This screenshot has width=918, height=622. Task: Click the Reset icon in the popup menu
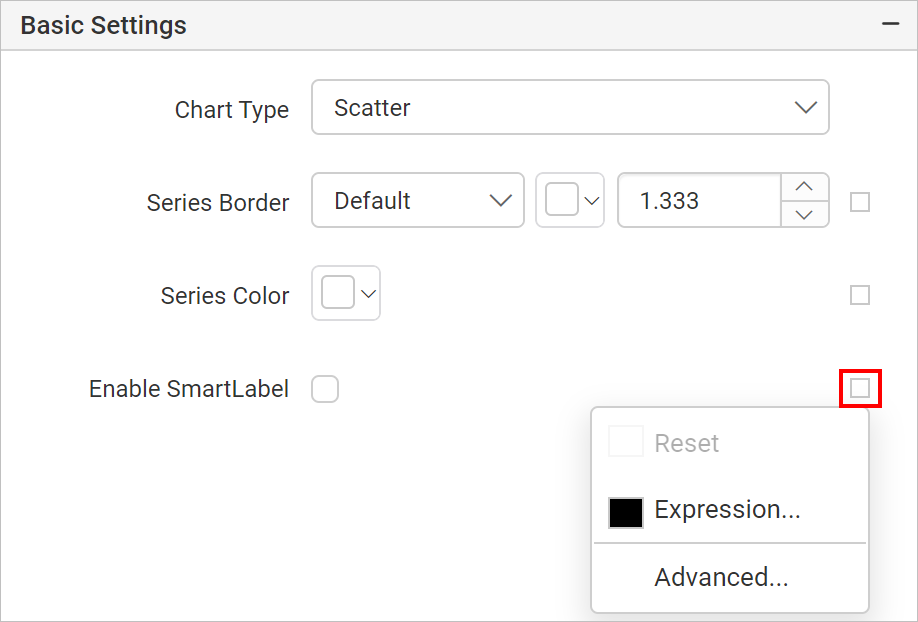[x=626, y=441]
